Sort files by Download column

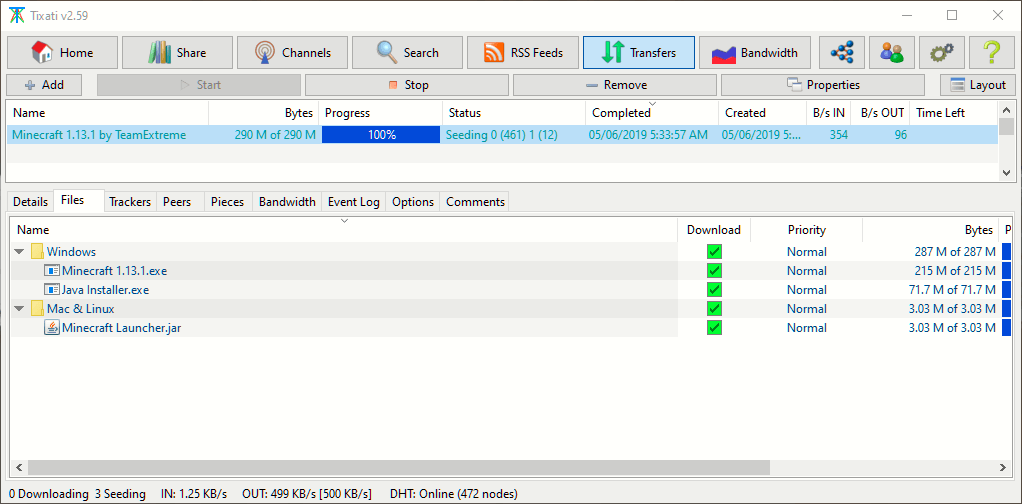(714, 230)
